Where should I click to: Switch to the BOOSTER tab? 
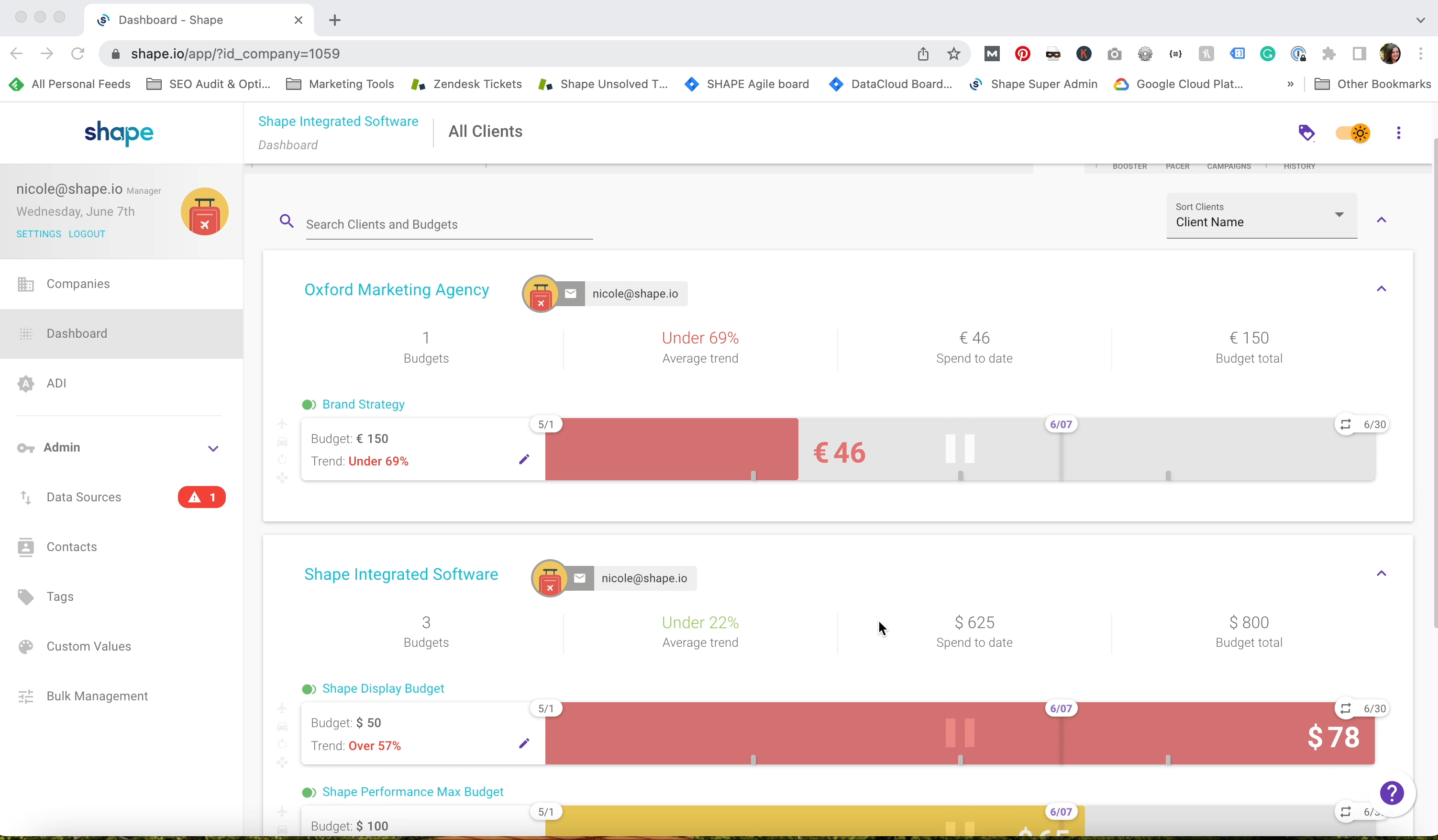[x=1129, y=166]
